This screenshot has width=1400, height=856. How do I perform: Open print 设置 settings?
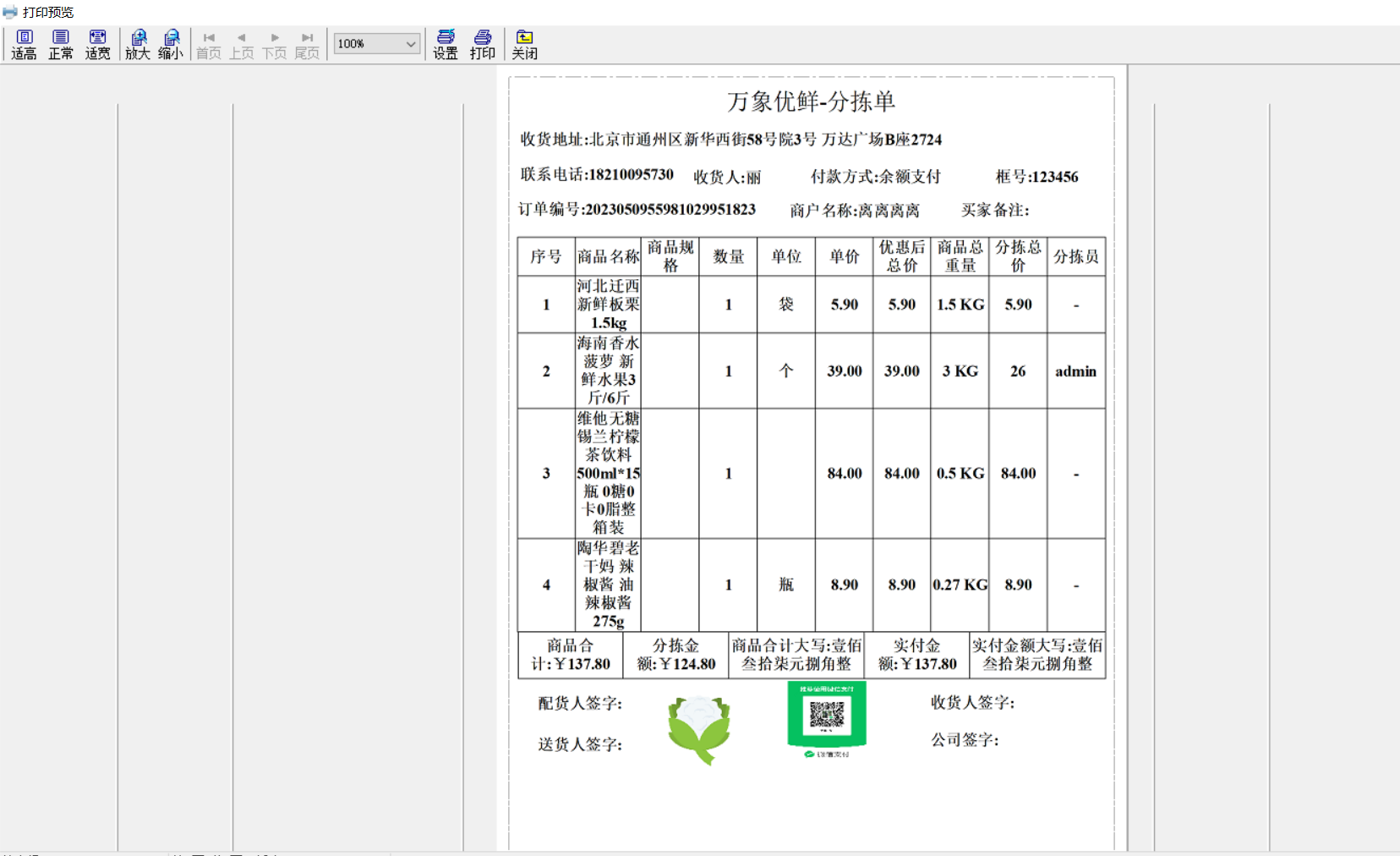pyautogui.click(x=446, y=44)
